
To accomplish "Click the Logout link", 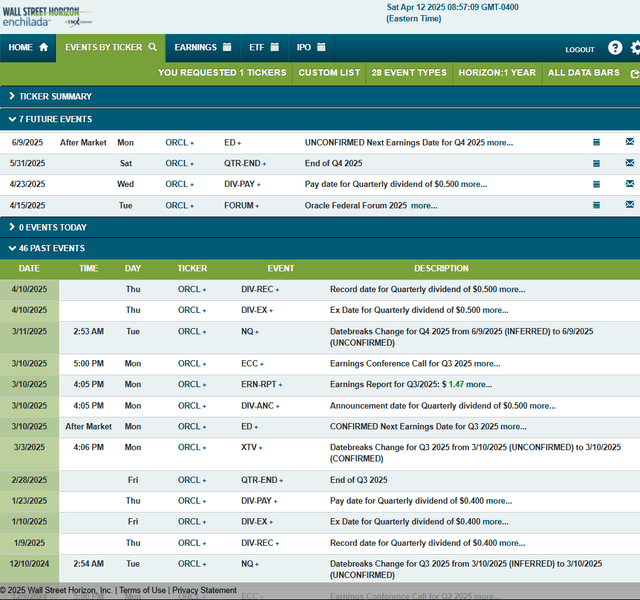I will 579,49.
